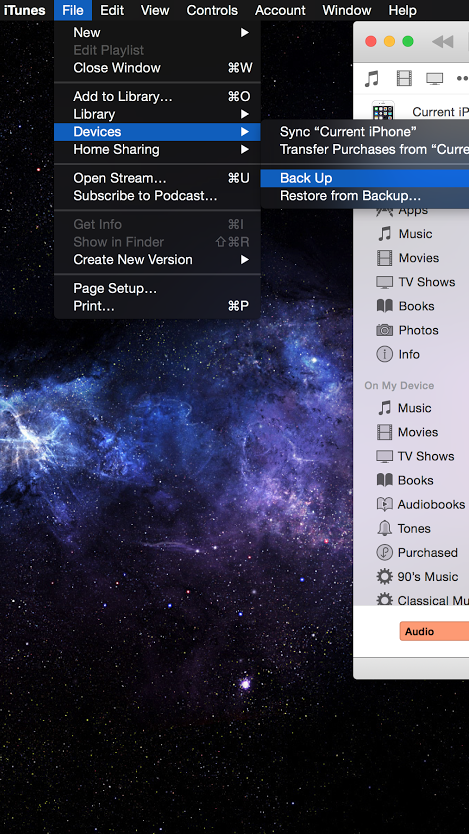469x834 pixels.
Task: Open the iTunes application menu
Action: [24, 10]
